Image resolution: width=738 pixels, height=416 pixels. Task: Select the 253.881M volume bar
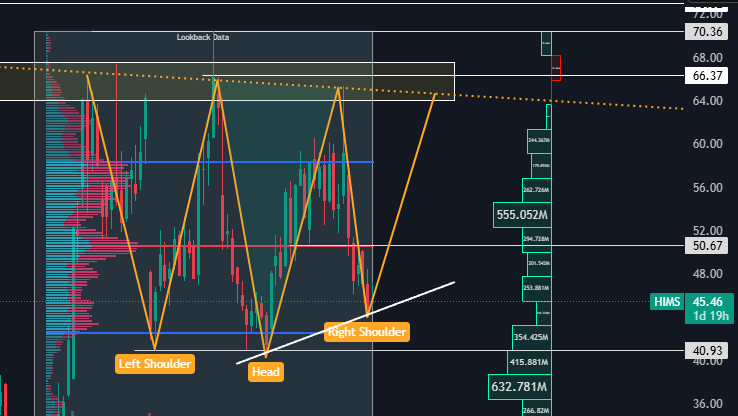[x=537, y=288]
